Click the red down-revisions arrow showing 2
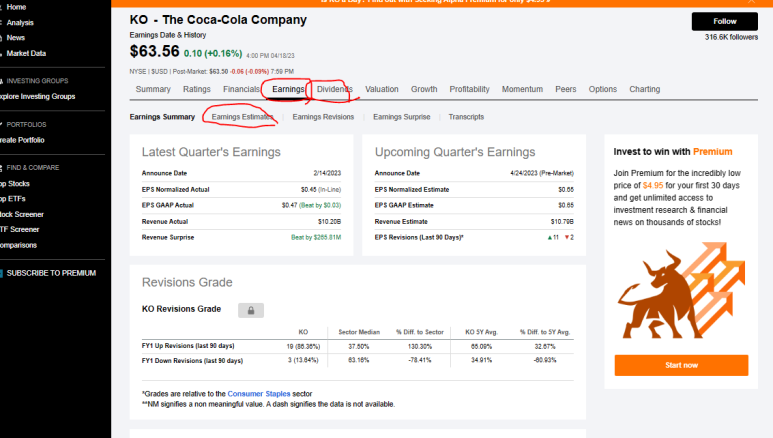Image resolution: width=773 pixels, height=438 pixels. [x=569, y=237]
